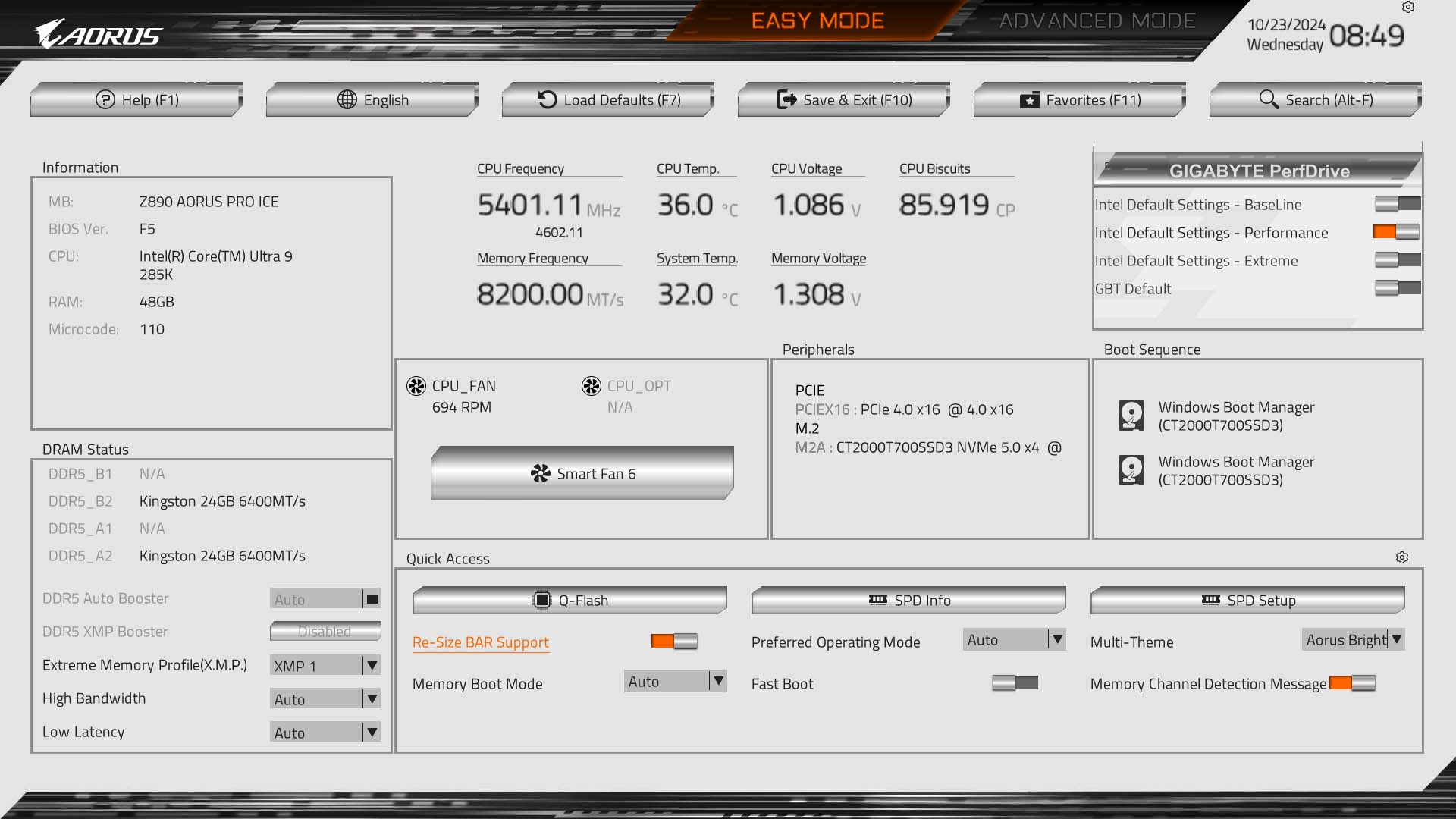1456x819 pixels.
Task: Click Quick Access settings gear icon
Action: click(x=1402, y=557)
